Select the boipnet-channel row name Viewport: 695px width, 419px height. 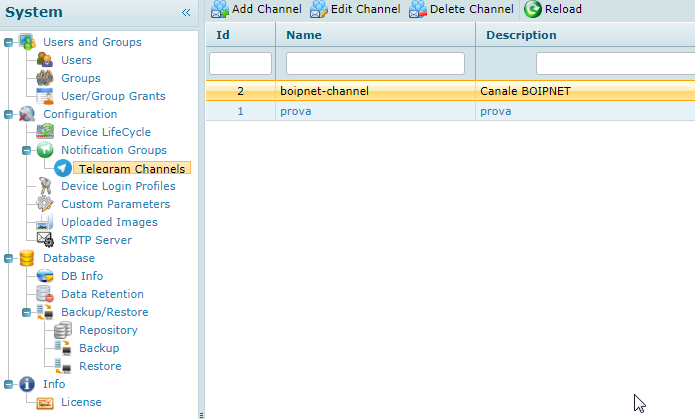pos(324,91)
